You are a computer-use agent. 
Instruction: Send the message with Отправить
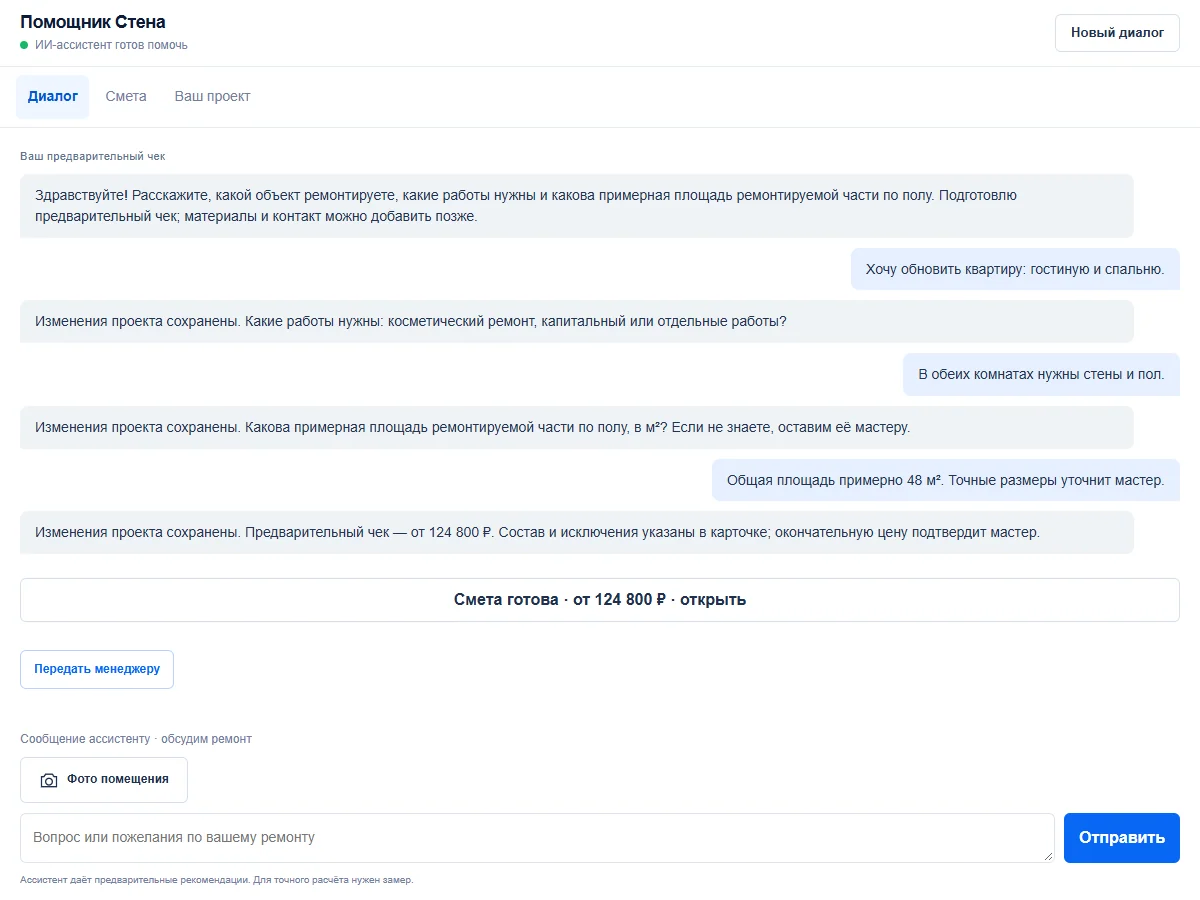click(1122, 838)
